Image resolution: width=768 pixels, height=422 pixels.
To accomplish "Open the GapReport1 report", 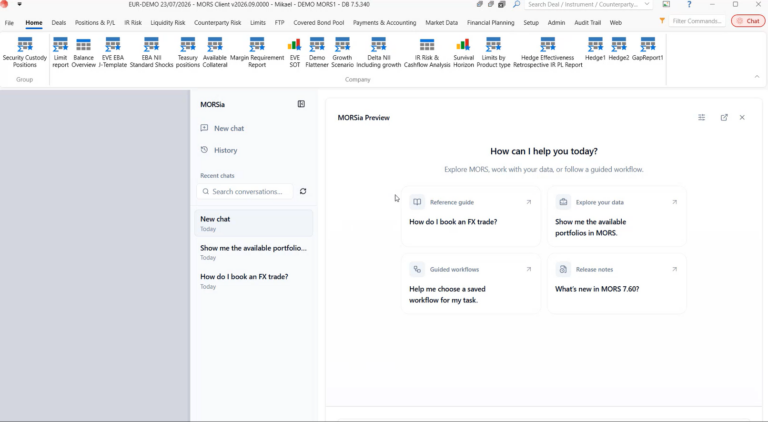I will point(648,49).
